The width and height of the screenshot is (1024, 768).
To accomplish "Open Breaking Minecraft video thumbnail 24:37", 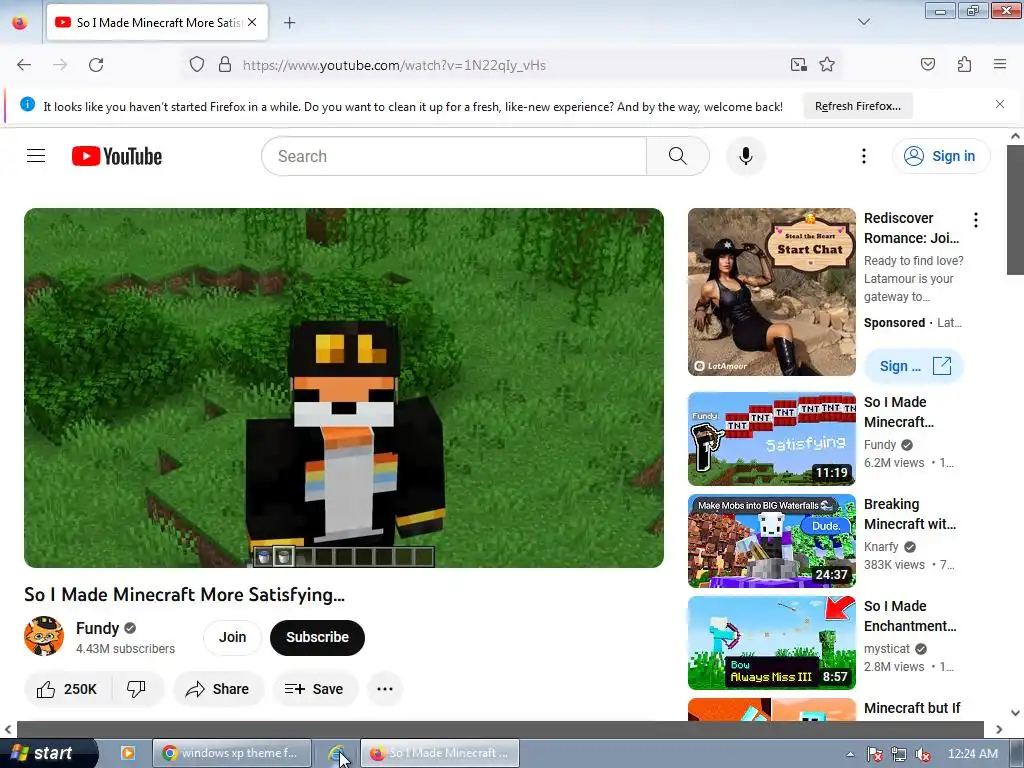I will point(771,541).
